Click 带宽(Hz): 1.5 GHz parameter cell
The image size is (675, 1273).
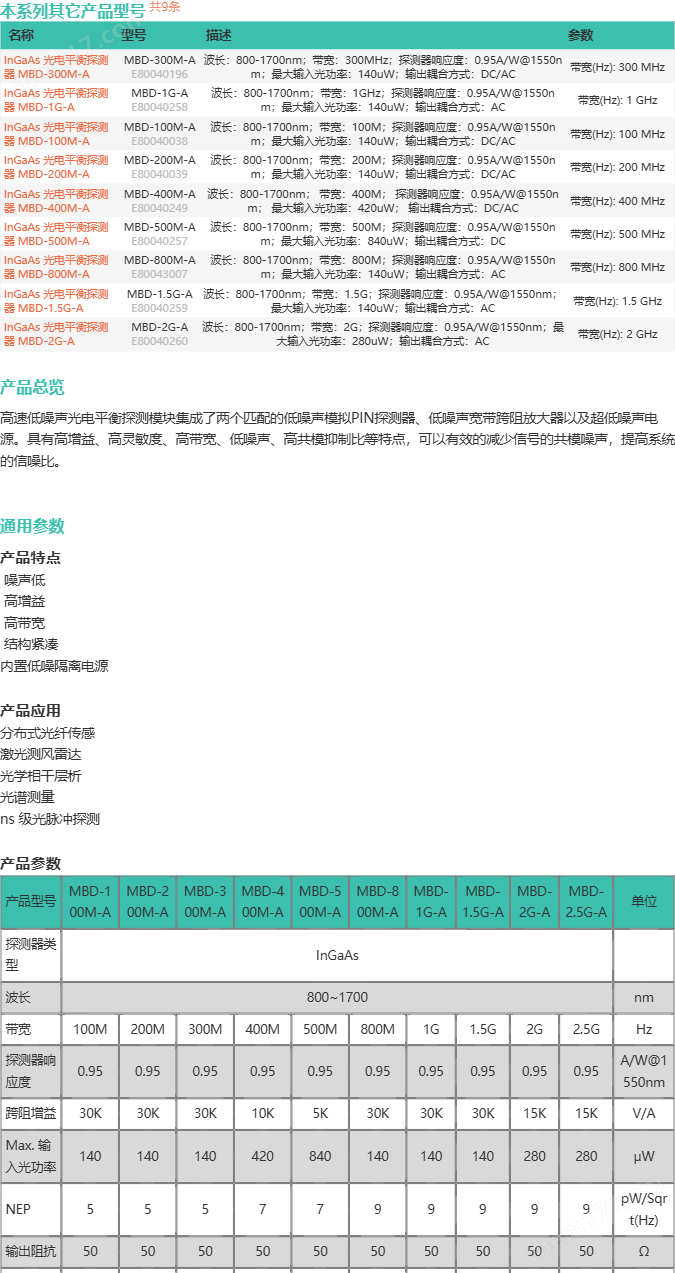click(617, 301)
